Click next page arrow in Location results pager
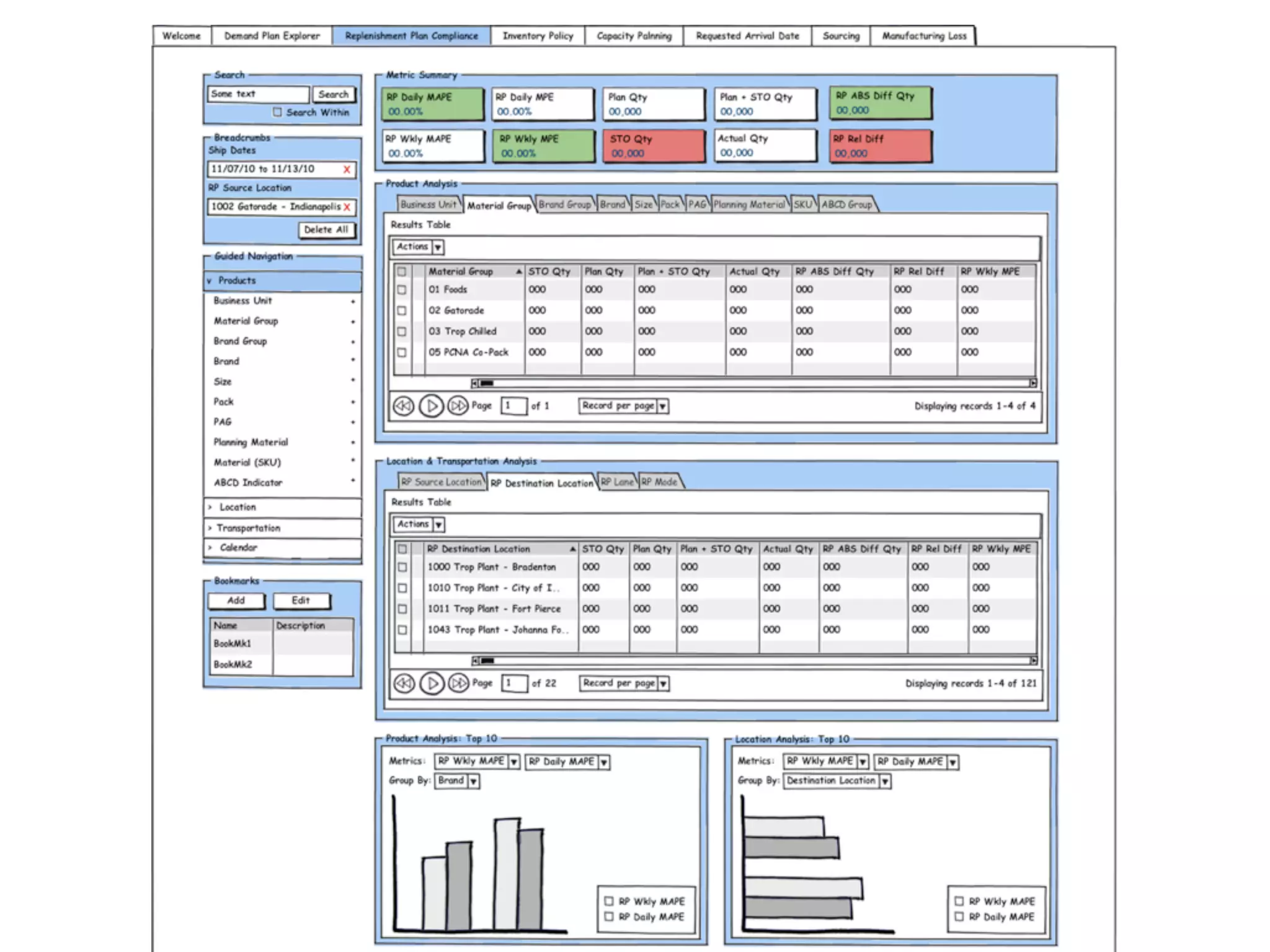 [x=432, y=683]
